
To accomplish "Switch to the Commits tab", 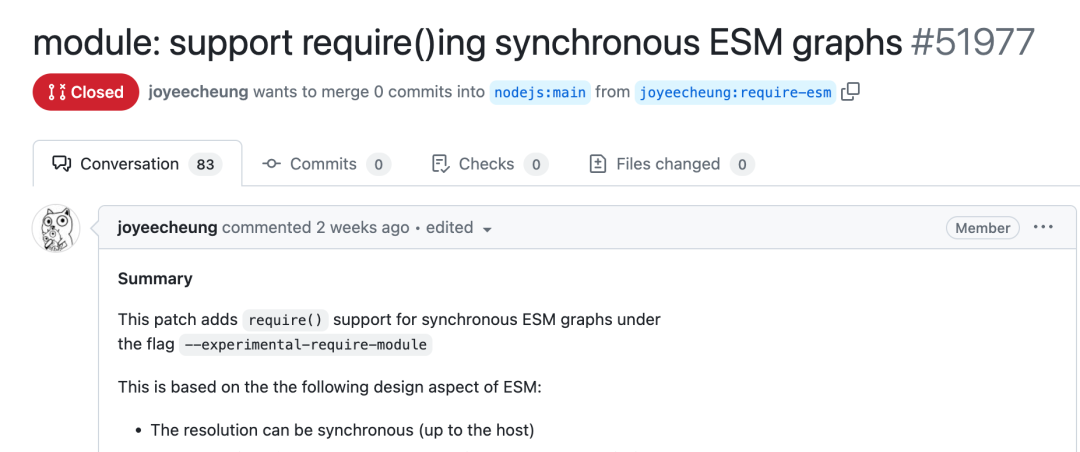I will (323, 164).
